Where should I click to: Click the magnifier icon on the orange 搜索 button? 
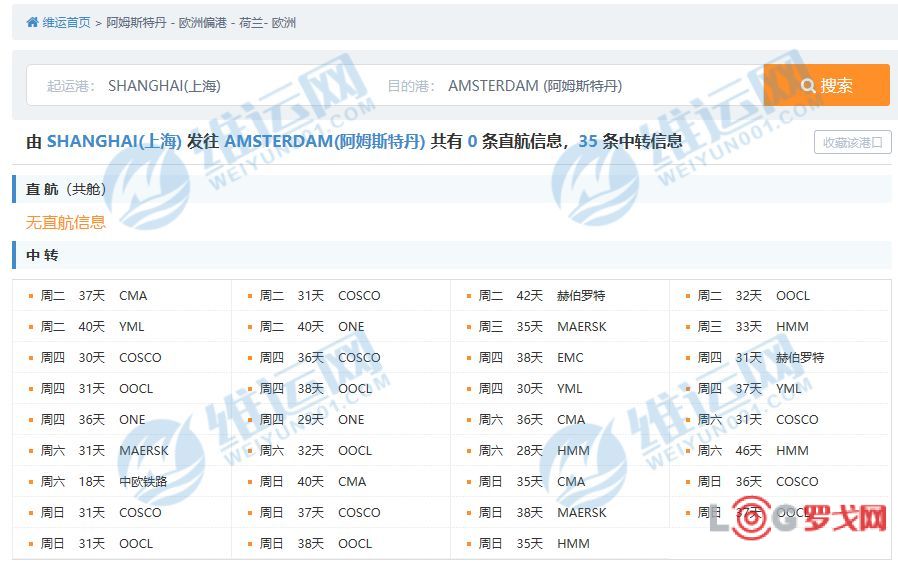coord(808,86)
